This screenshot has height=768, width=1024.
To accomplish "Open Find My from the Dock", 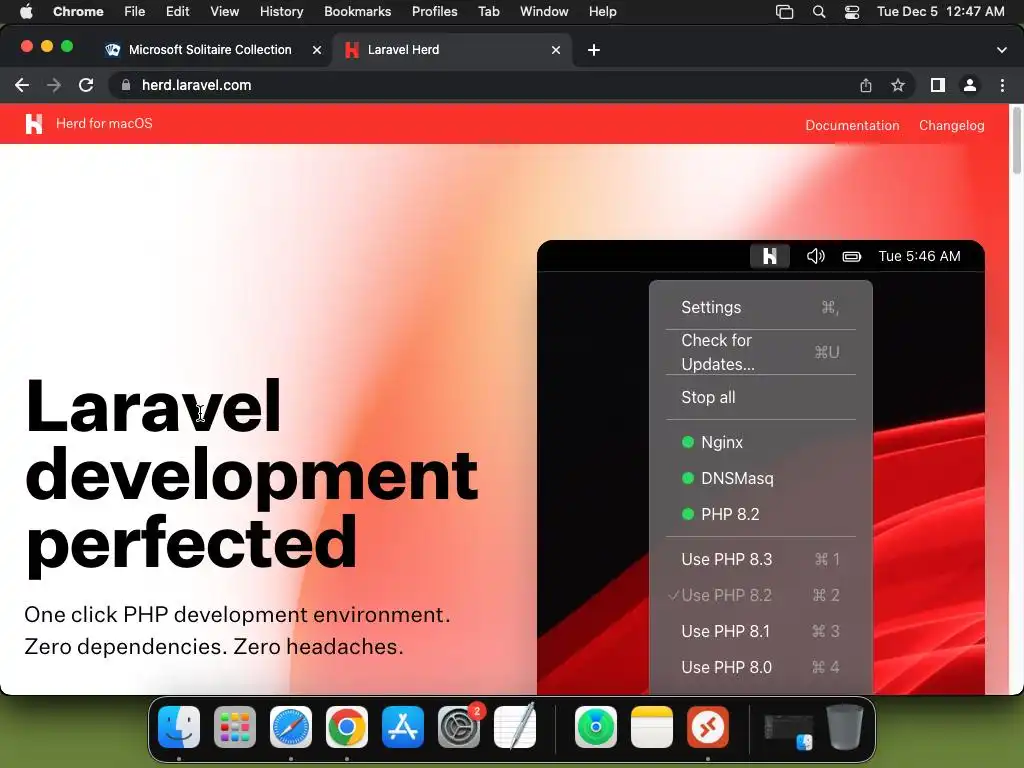I will (596, 727).
